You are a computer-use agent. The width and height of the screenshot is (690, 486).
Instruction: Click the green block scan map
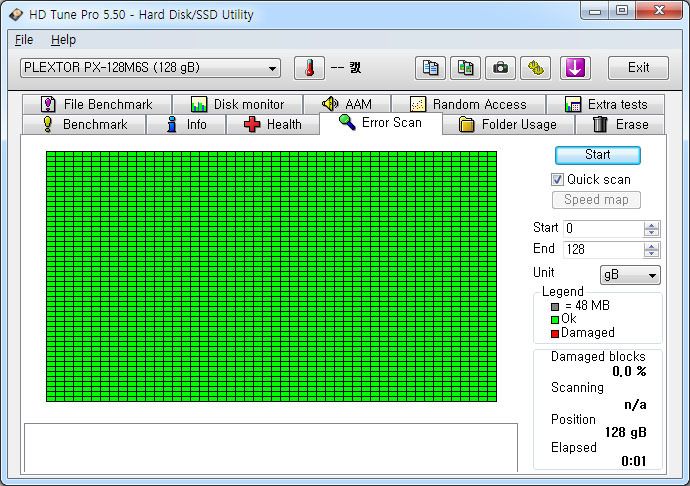click(x=272, y=276)
